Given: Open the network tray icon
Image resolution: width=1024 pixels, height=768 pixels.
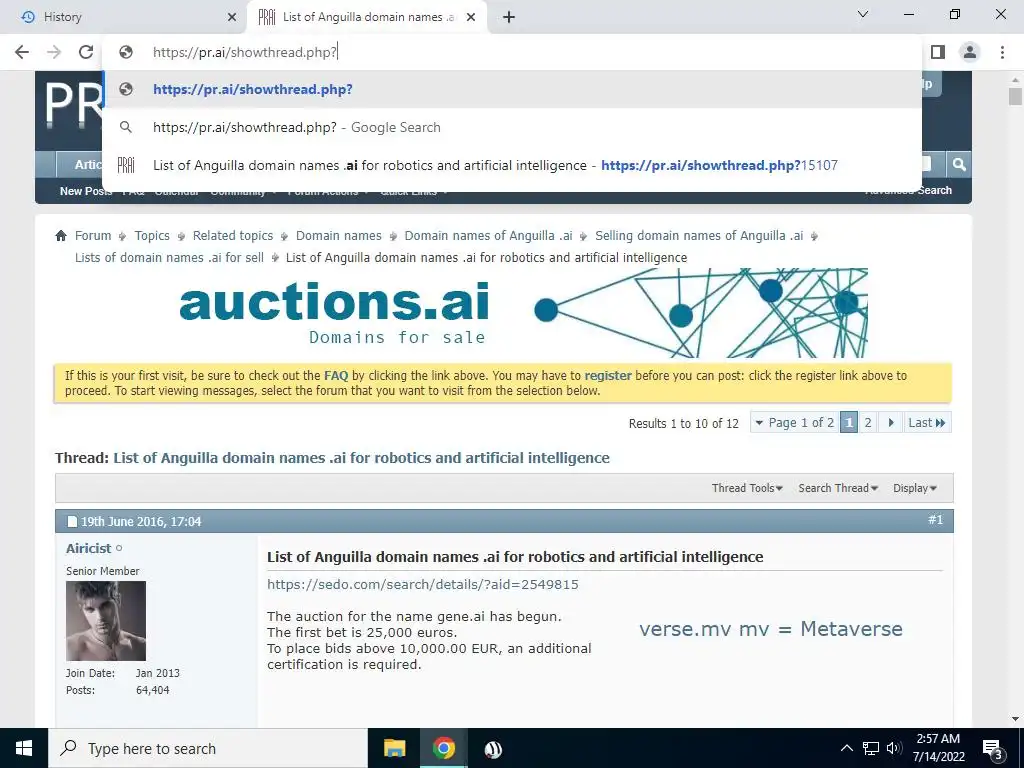Looking at the screenshot, I should pos(871,748).
